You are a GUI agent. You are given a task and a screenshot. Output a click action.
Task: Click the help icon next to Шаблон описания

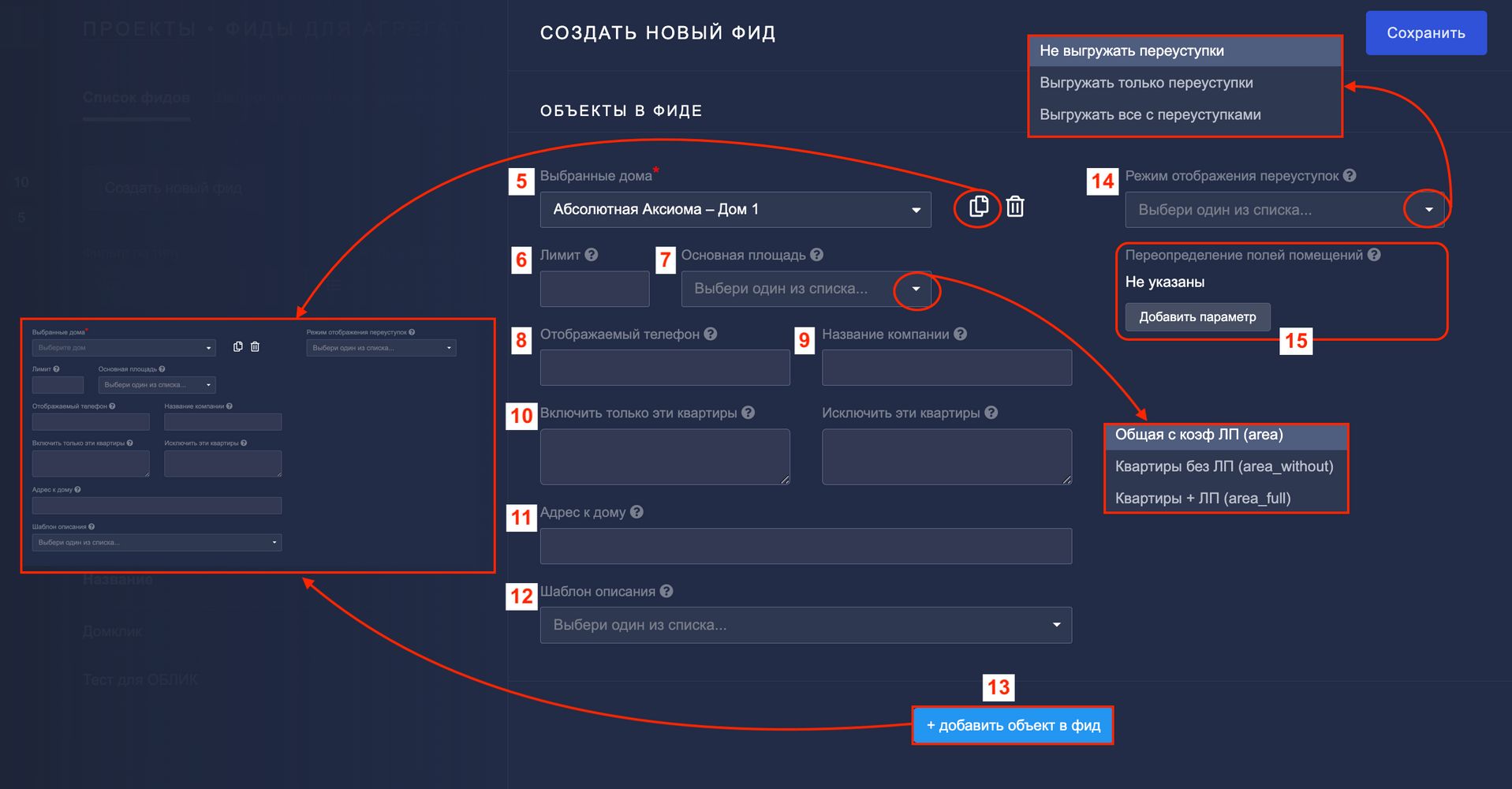point(666,591)
